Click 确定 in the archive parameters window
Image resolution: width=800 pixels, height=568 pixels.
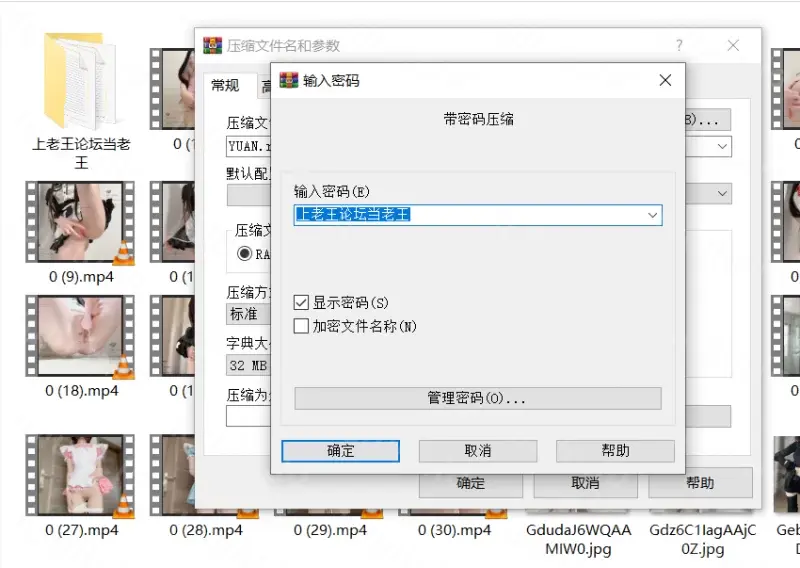tap(470, 483)
